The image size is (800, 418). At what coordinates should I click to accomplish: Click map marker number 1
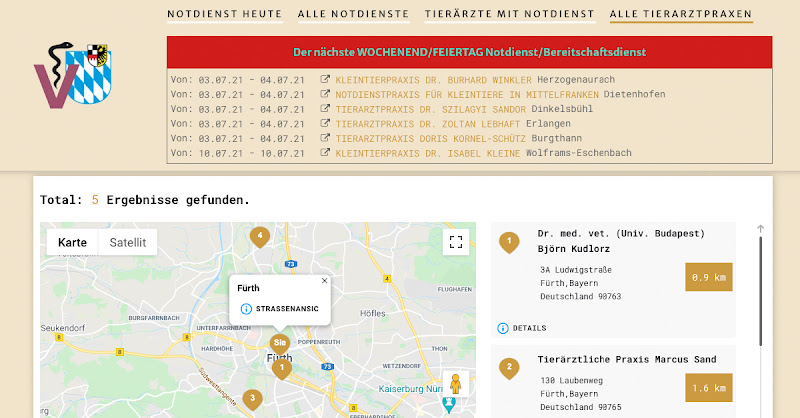click(282, 368)
